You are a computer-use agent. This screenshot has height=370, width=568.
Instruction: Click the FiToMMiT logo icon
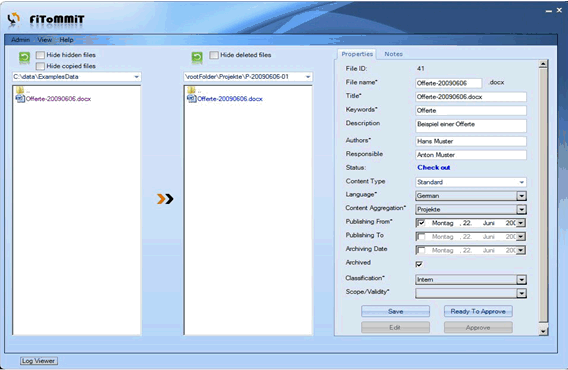click(13, 19)
